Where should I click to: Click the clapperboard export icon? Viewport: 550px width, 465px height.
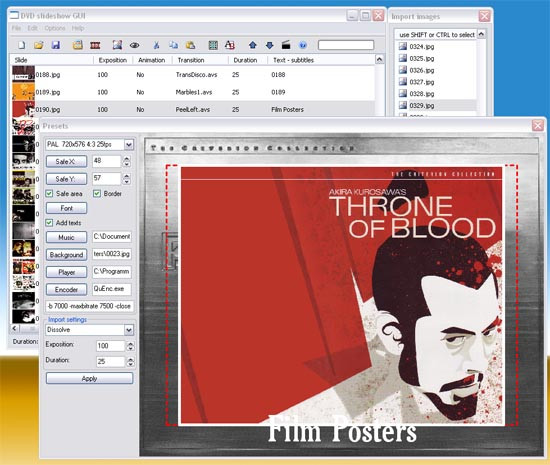tap(286, 45)
